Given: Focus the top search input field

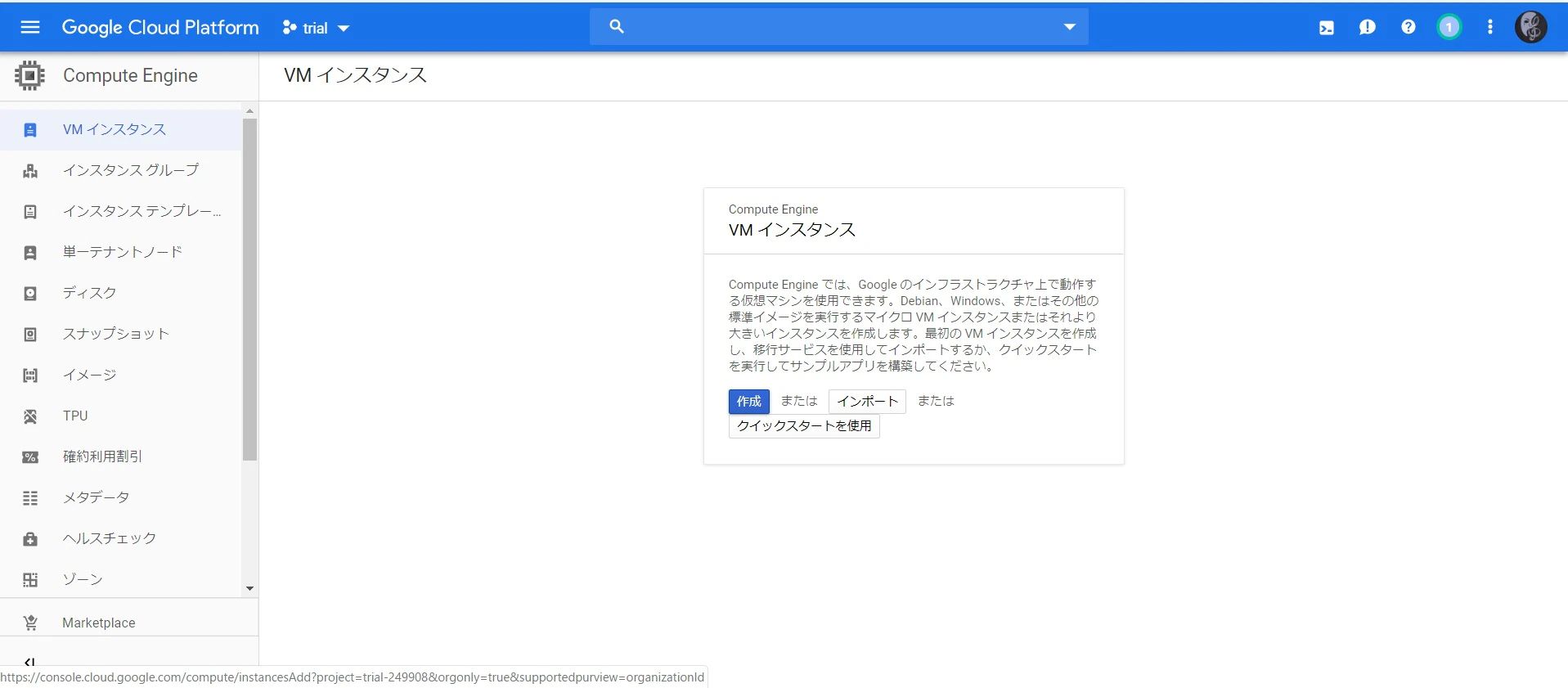Looking at the screenshot, I should 838,27.
